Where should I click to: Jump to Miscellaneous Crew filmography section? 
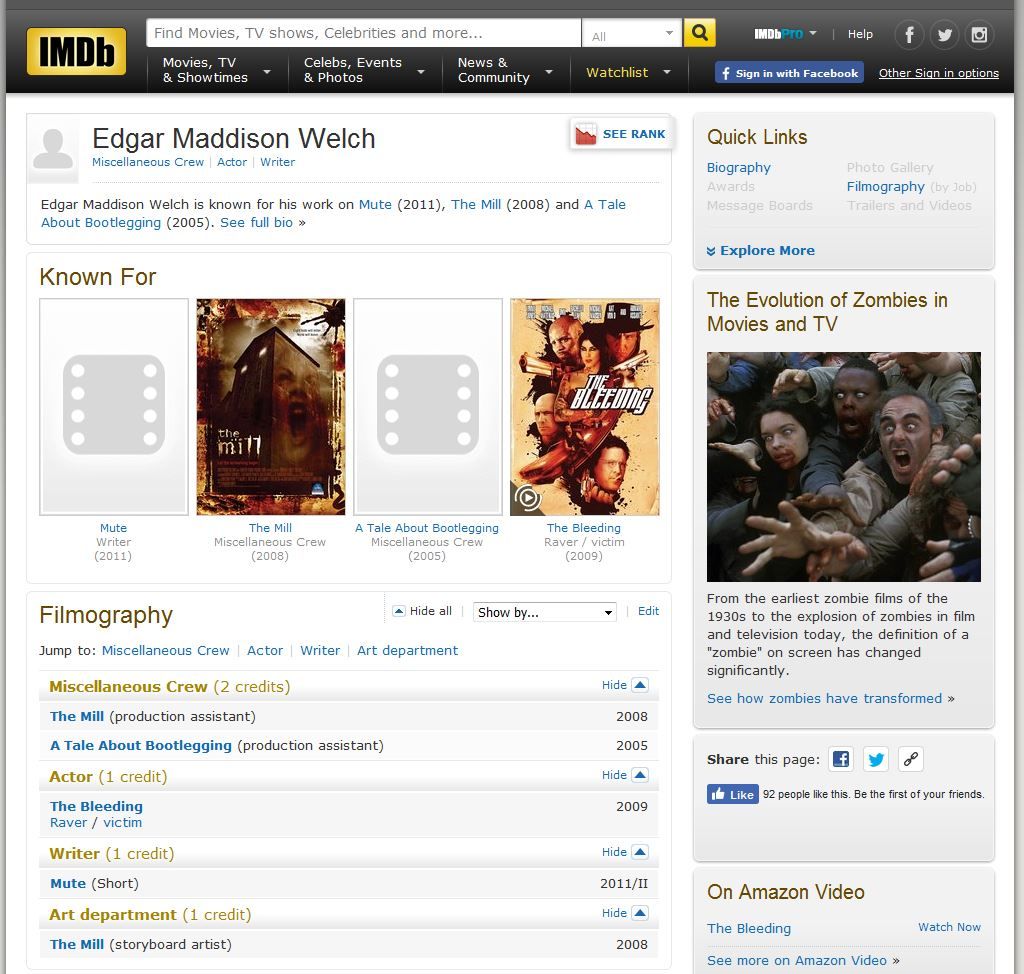(x=165, y=651)
